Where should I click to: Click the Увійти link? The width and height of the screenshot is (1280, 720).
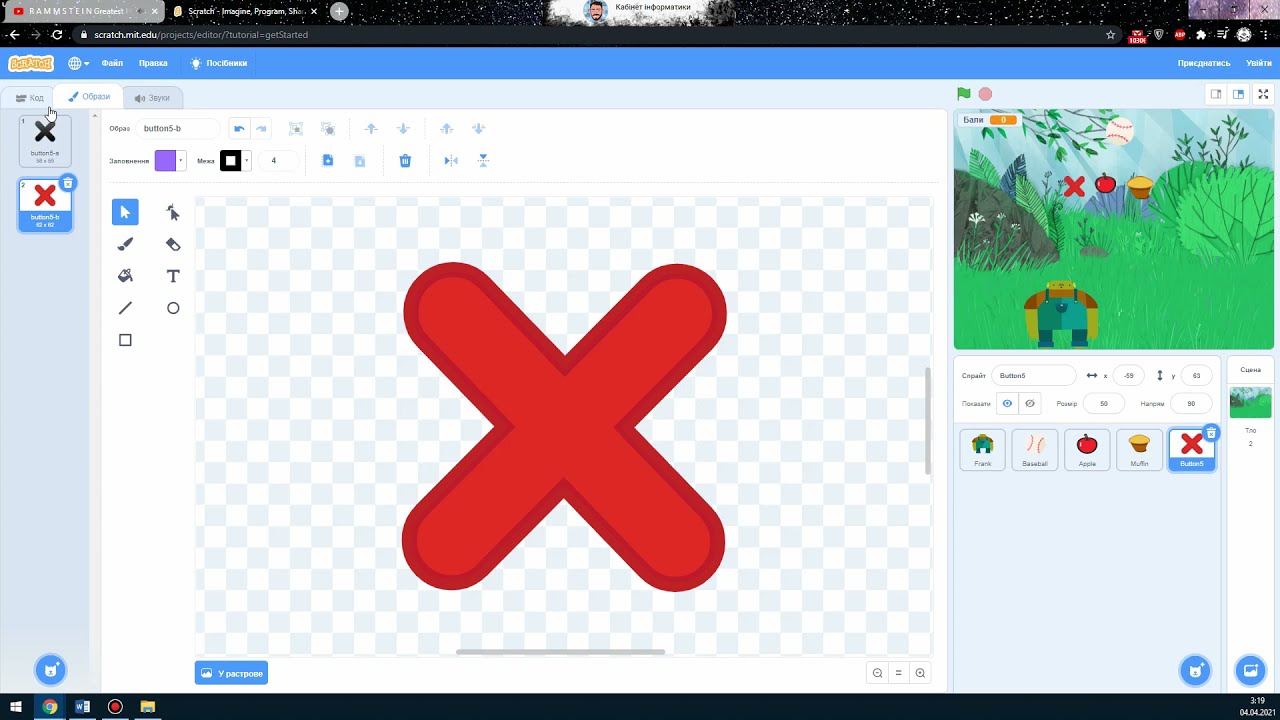click(1259, 63)
